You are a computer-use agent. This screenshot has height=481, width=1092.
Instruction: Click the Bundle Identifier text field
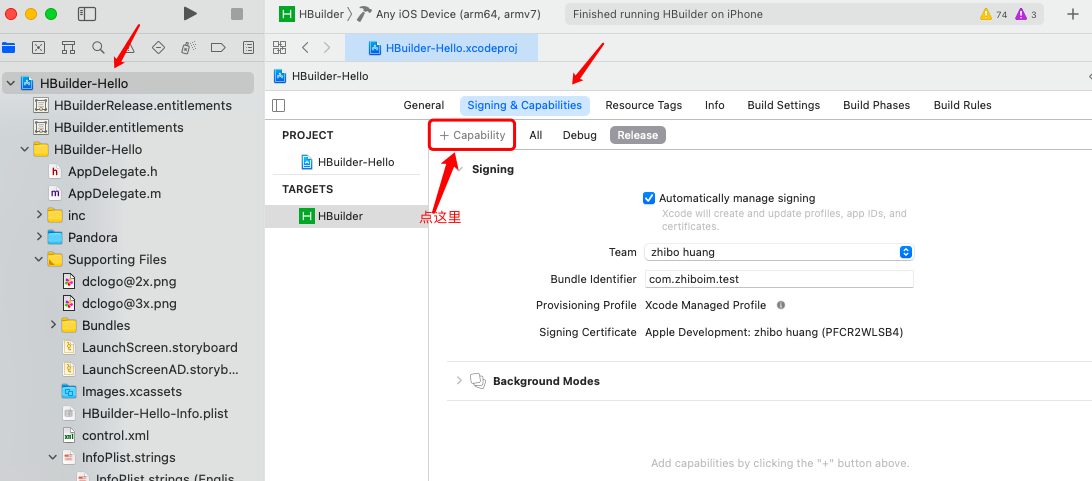tap(779, 279)
